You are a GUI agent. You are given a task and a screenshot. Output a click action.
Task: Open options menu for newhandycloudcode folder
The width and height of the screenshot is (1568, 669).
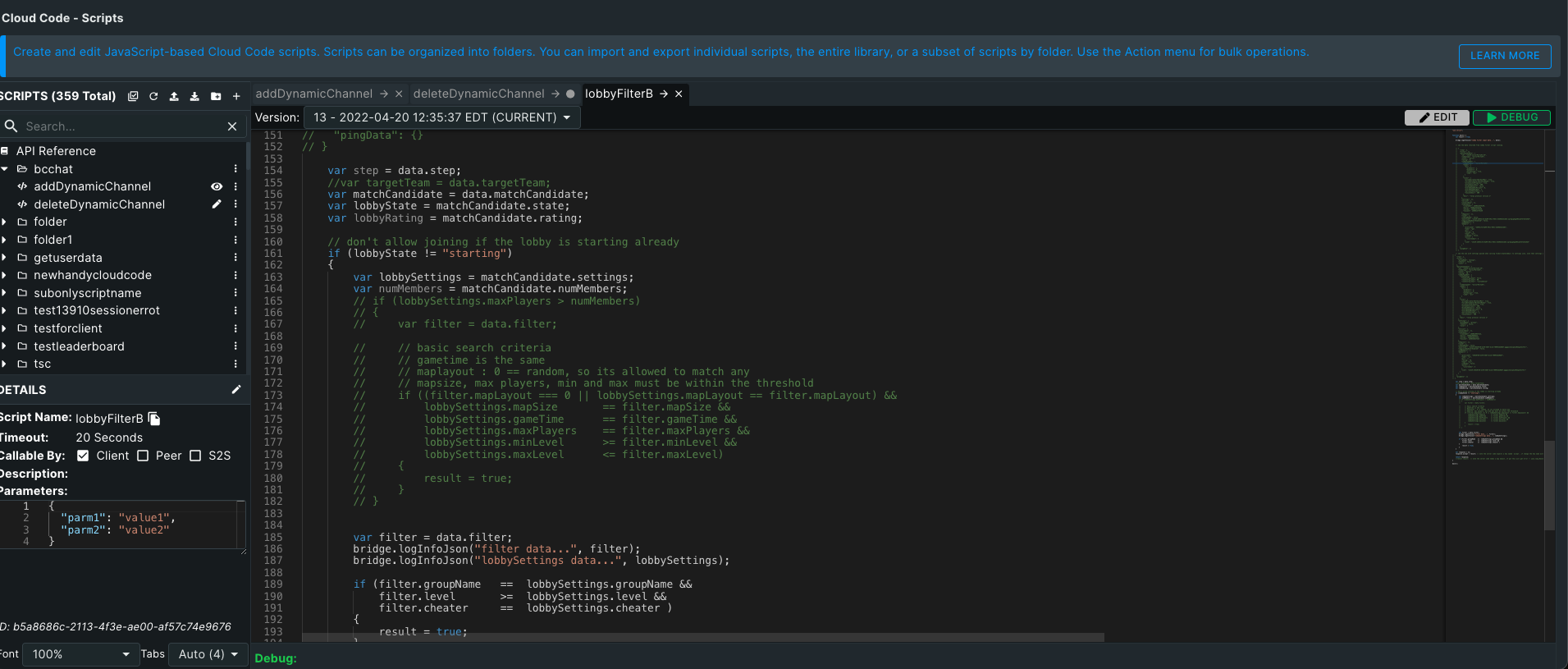click(x=235, y=275)
